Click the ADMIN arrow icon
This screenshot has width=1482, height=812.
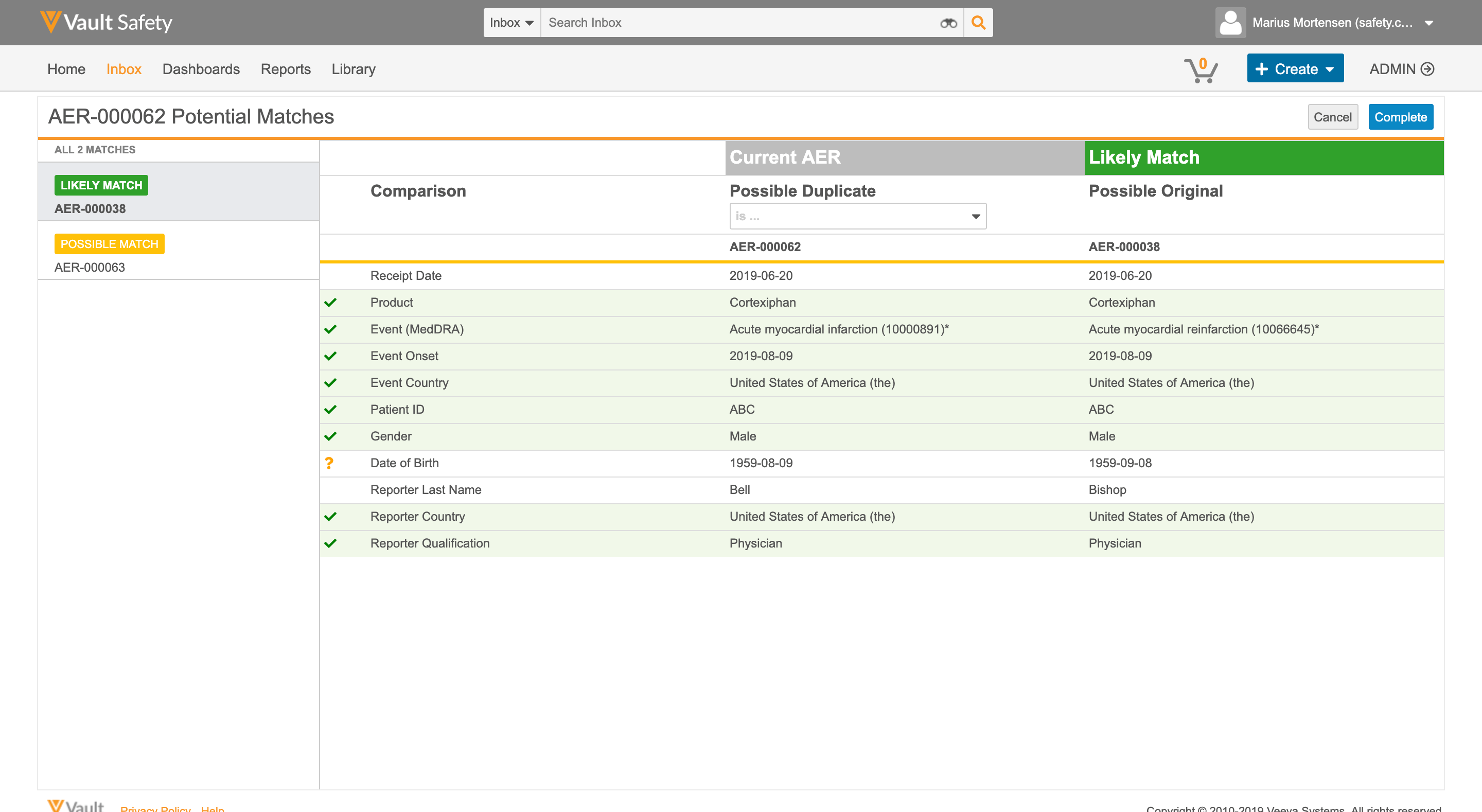1427,69
